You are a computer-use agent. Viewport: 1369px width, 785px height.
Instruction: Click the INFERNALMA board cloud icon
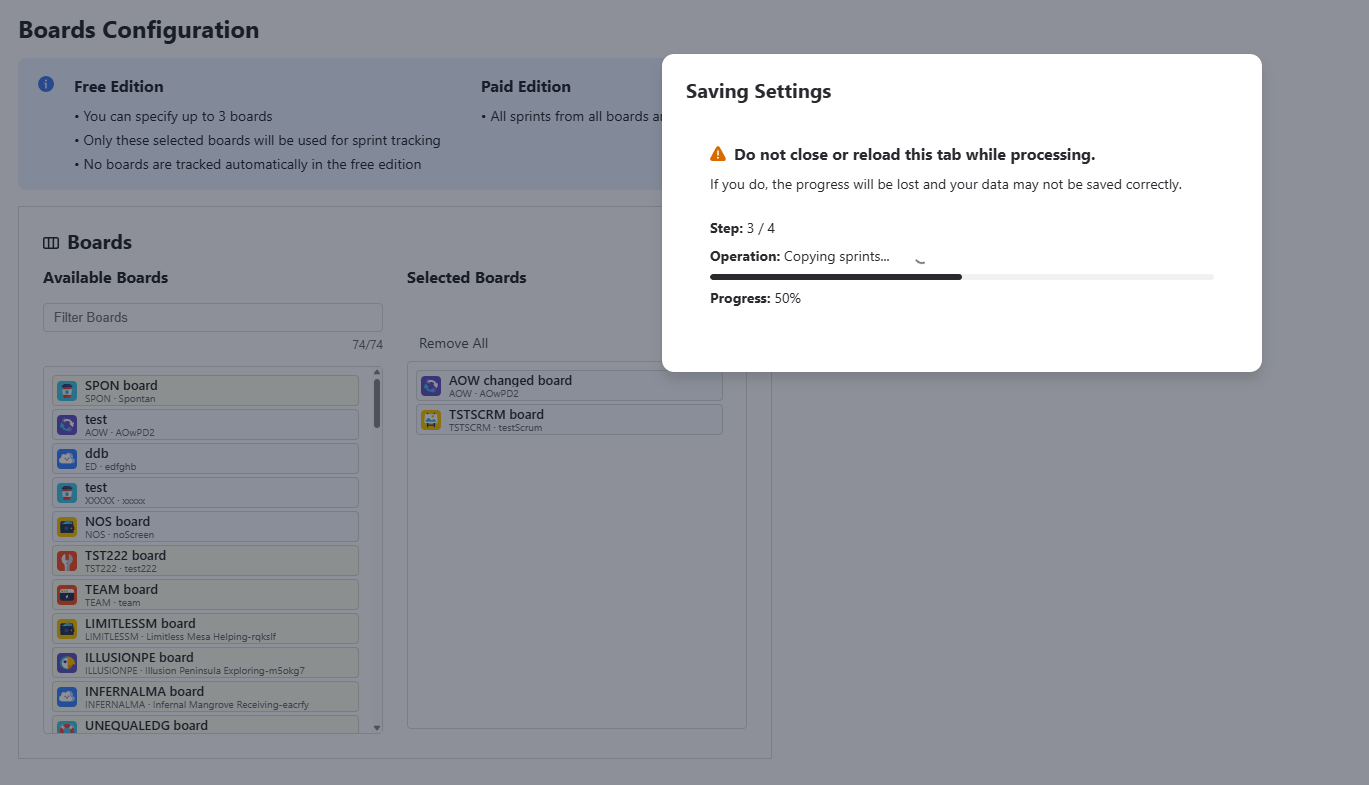67,697
